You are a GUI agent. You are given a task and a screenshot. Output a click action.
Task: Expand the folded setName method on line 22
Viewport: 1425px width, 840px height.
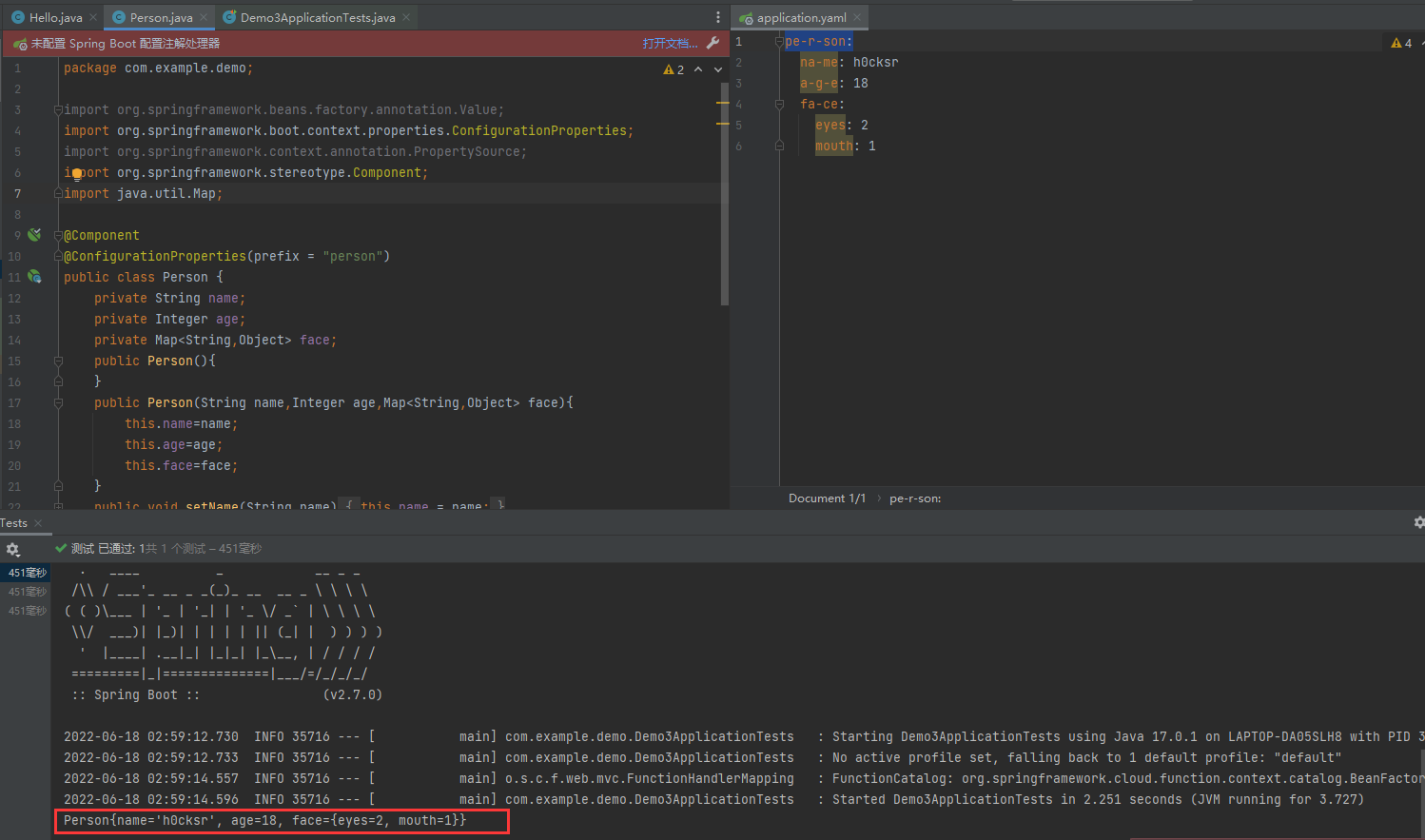point(58,506)
